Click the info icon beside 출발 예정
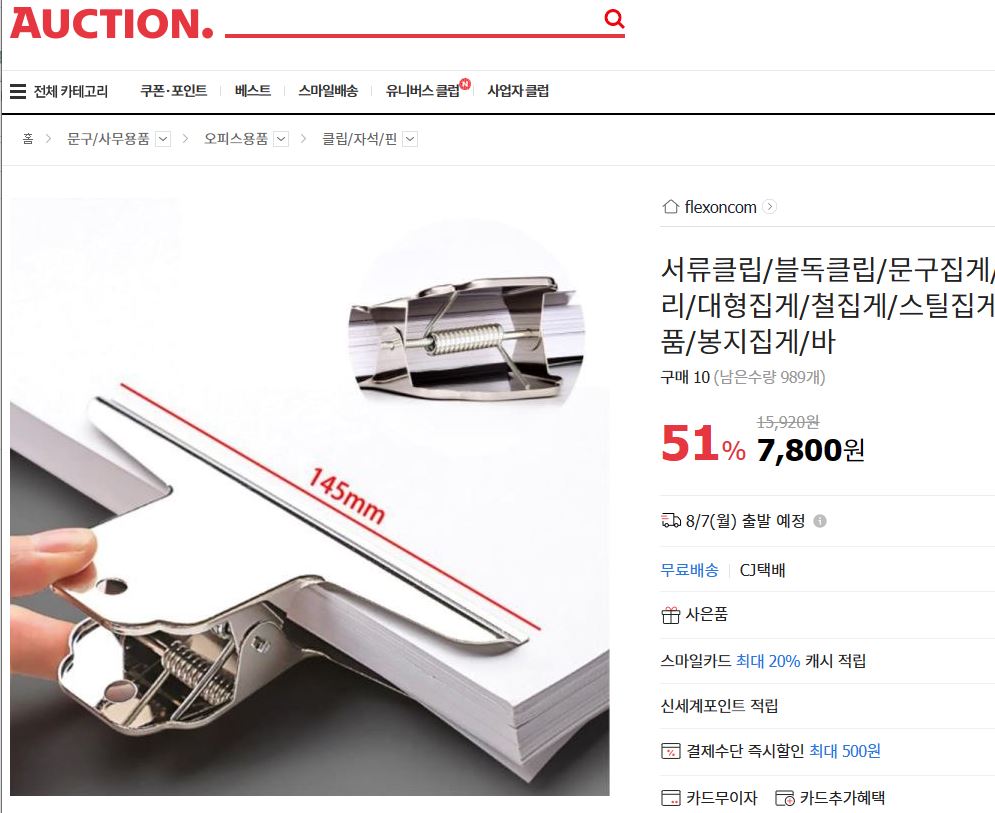This screenshot has height=813, width=995. [x=820, y=521]
